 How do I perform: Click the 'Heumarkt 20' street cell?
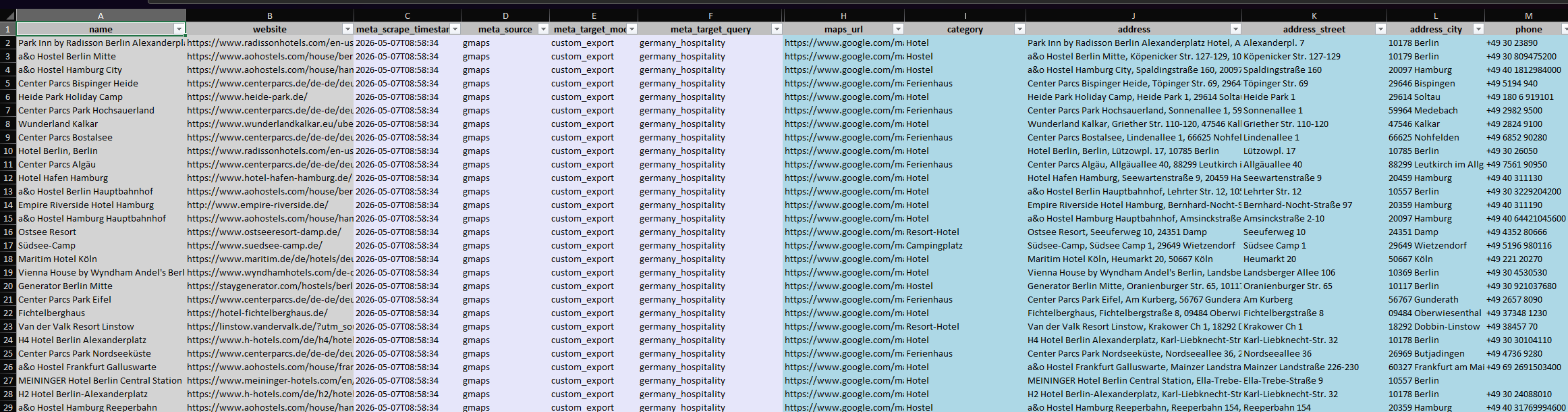tap(1314, 259)
